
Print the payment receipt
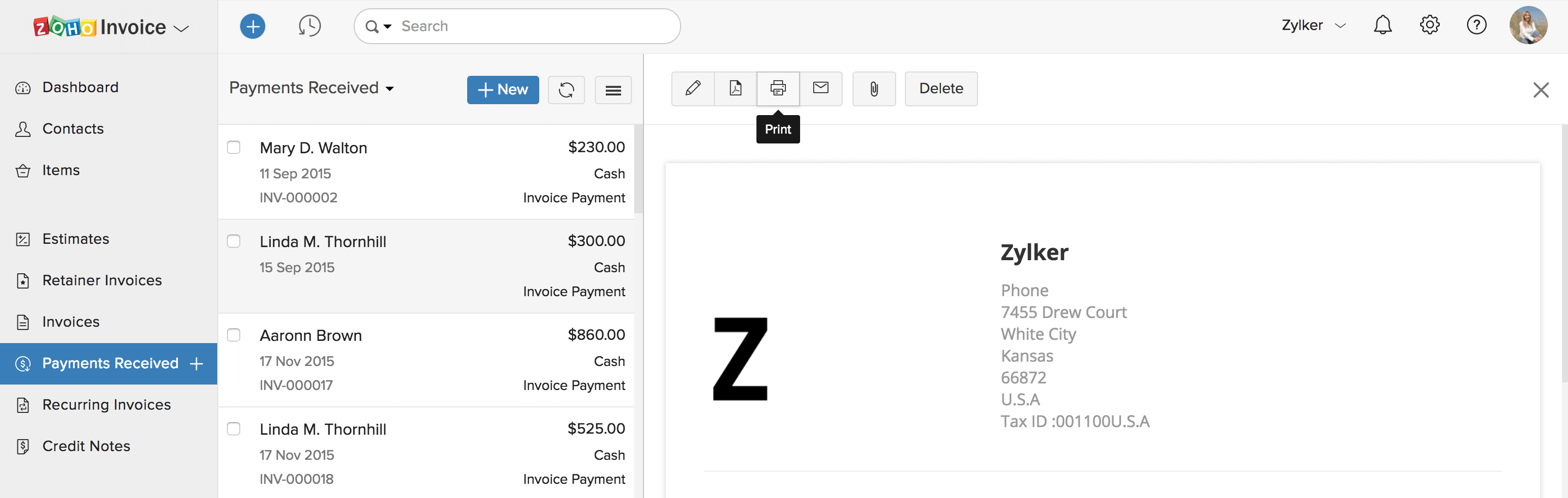click(778, 89)
